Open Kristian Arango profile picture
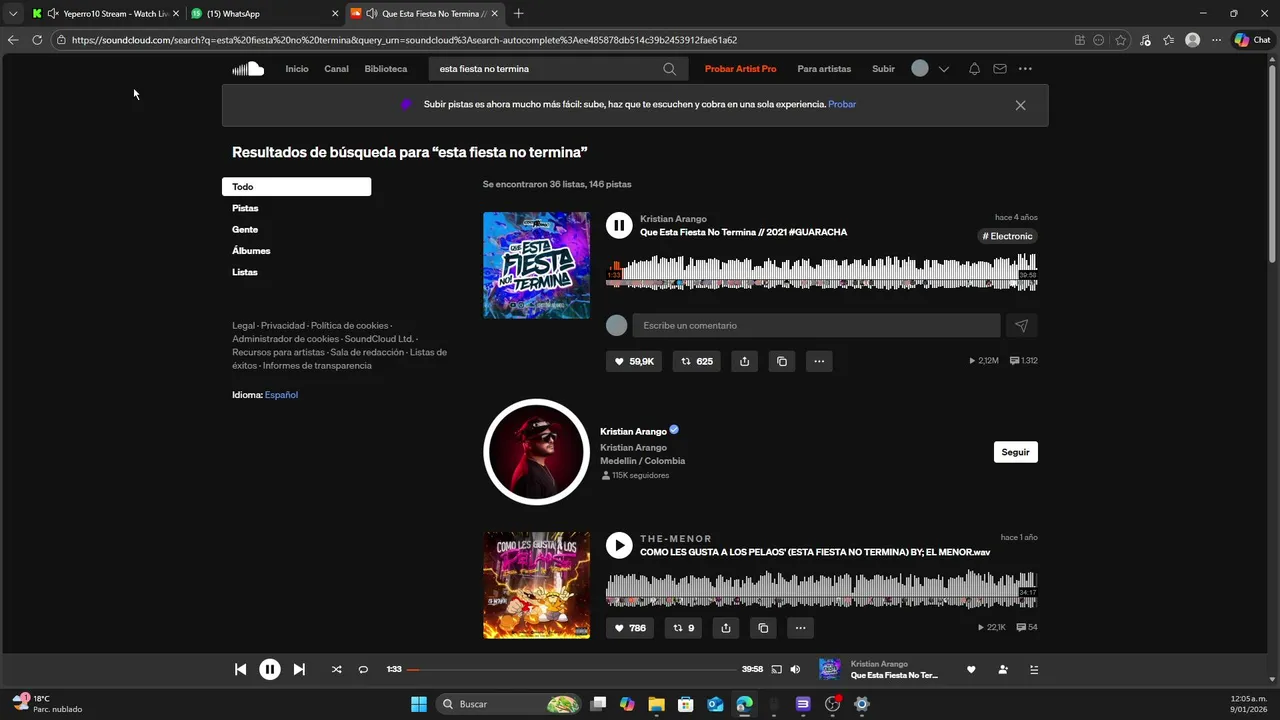Screen dimensions: 1280x720 coord(536,452)
